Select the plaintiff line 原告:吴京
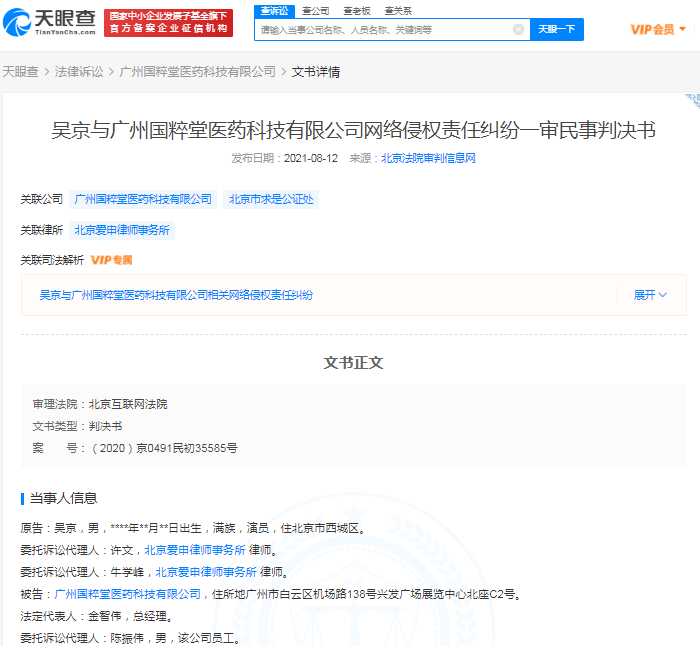The image size is (700, 646). (x=193, y=528)
